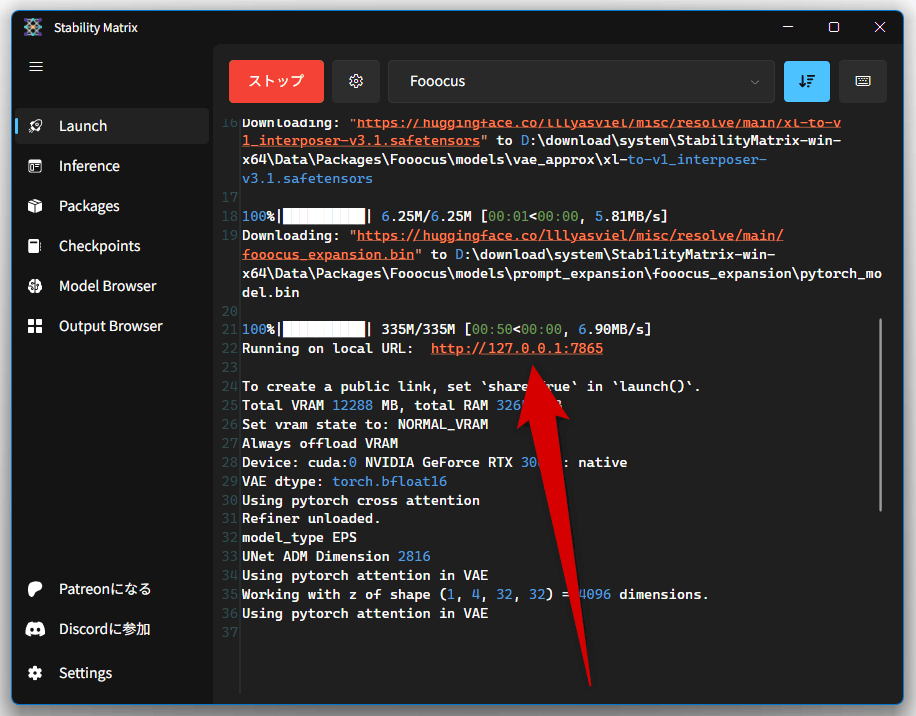Click the package dropdown chevron arrow
This screenshot has height=716, width=916.
pos(755,82)
